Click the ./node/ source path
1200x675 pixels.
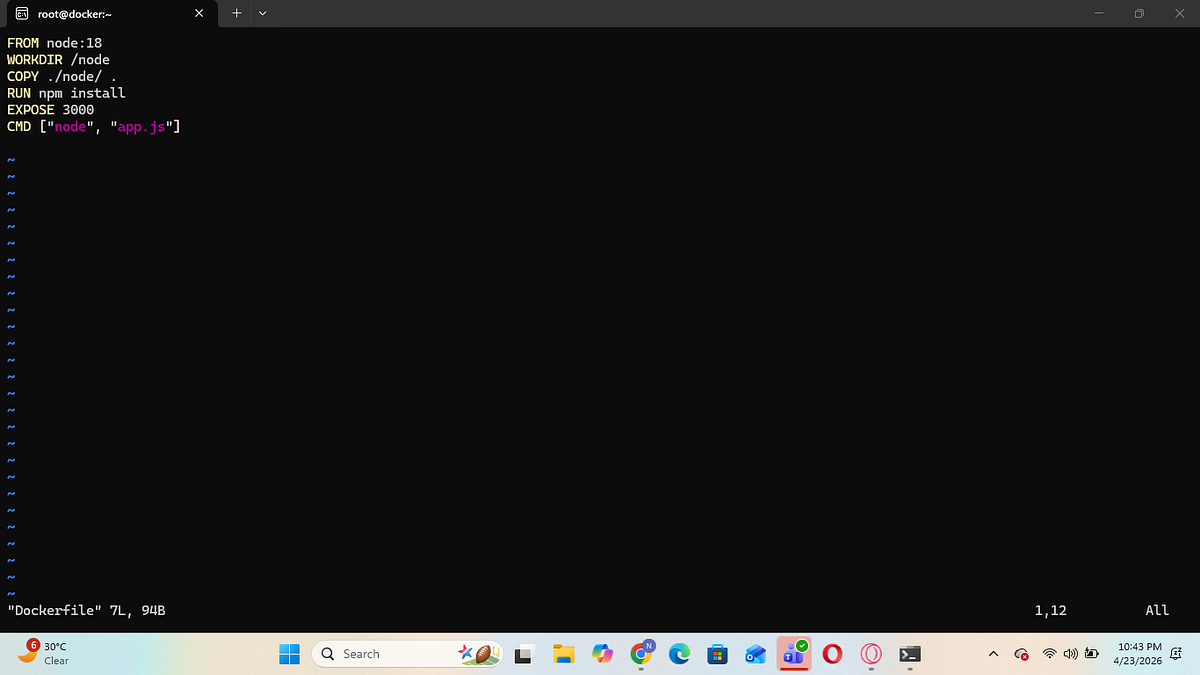[x=75, y=77]
